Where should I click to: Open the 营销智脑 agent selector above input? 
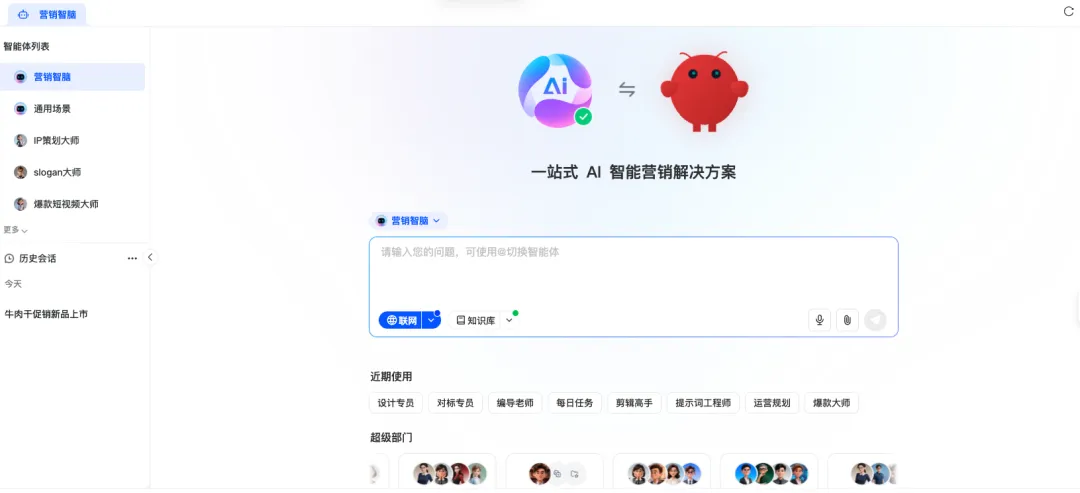408,221
